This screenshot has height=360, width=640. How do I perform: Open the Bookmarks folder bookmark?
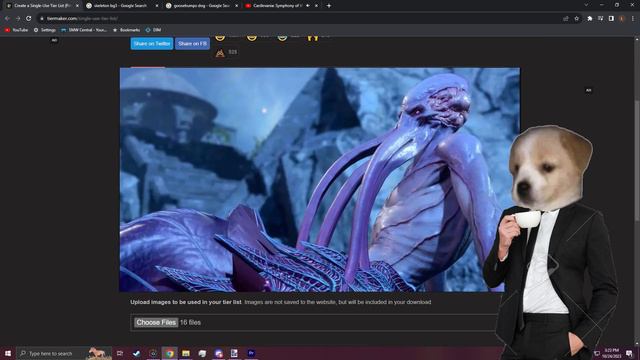point(126,30)
